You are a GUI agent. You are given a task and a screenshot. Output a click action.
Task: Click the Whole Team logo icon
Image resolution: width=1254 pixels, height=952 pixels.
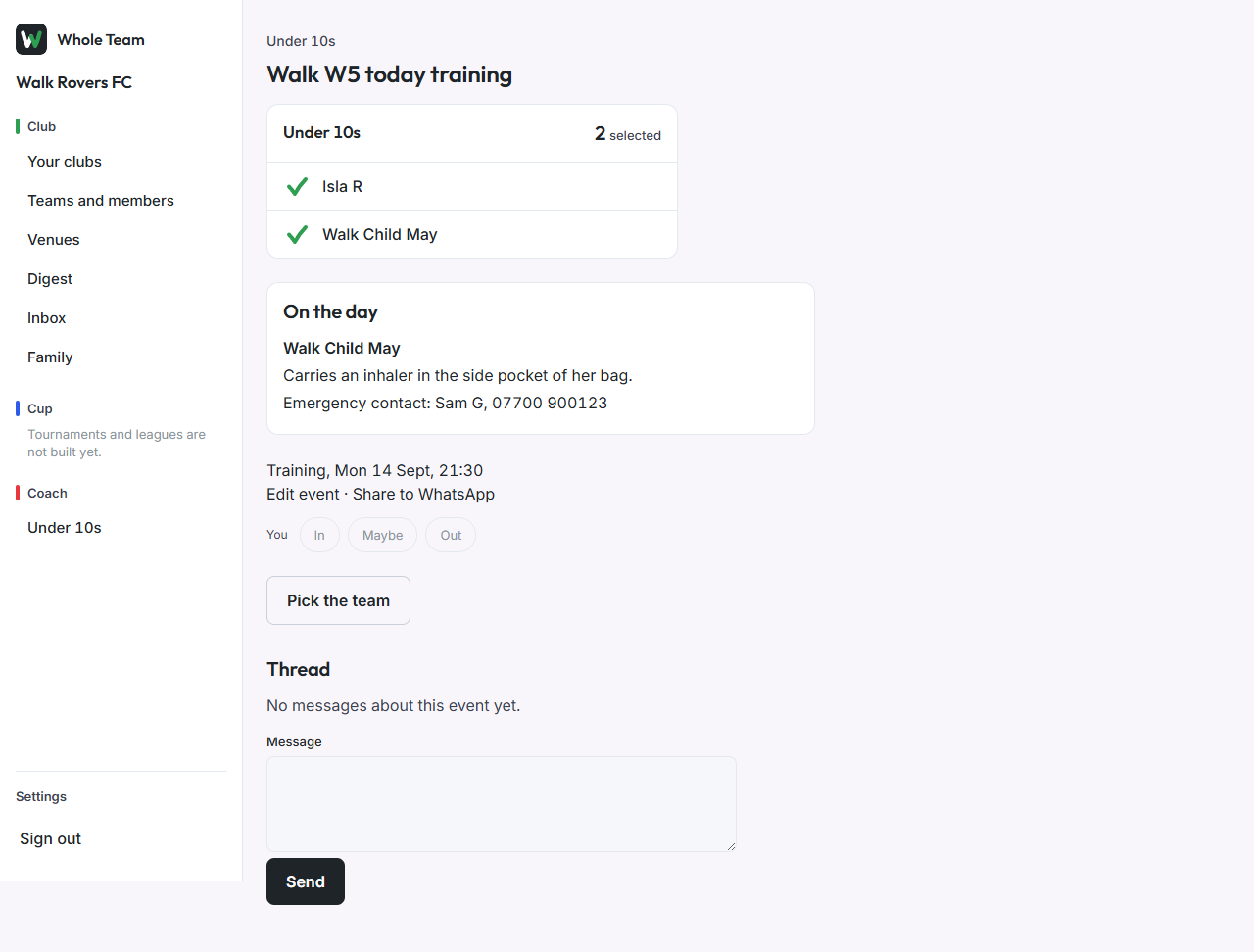click(31, 39)
